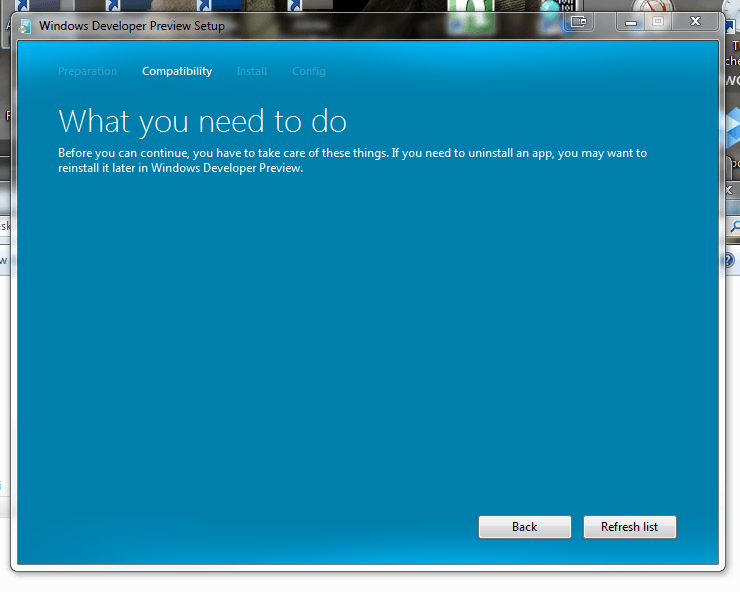Minimize the Windows Developer Preview Setup window
The width and height of the screenshot is (740, 592).
click(x=631, y=21)
